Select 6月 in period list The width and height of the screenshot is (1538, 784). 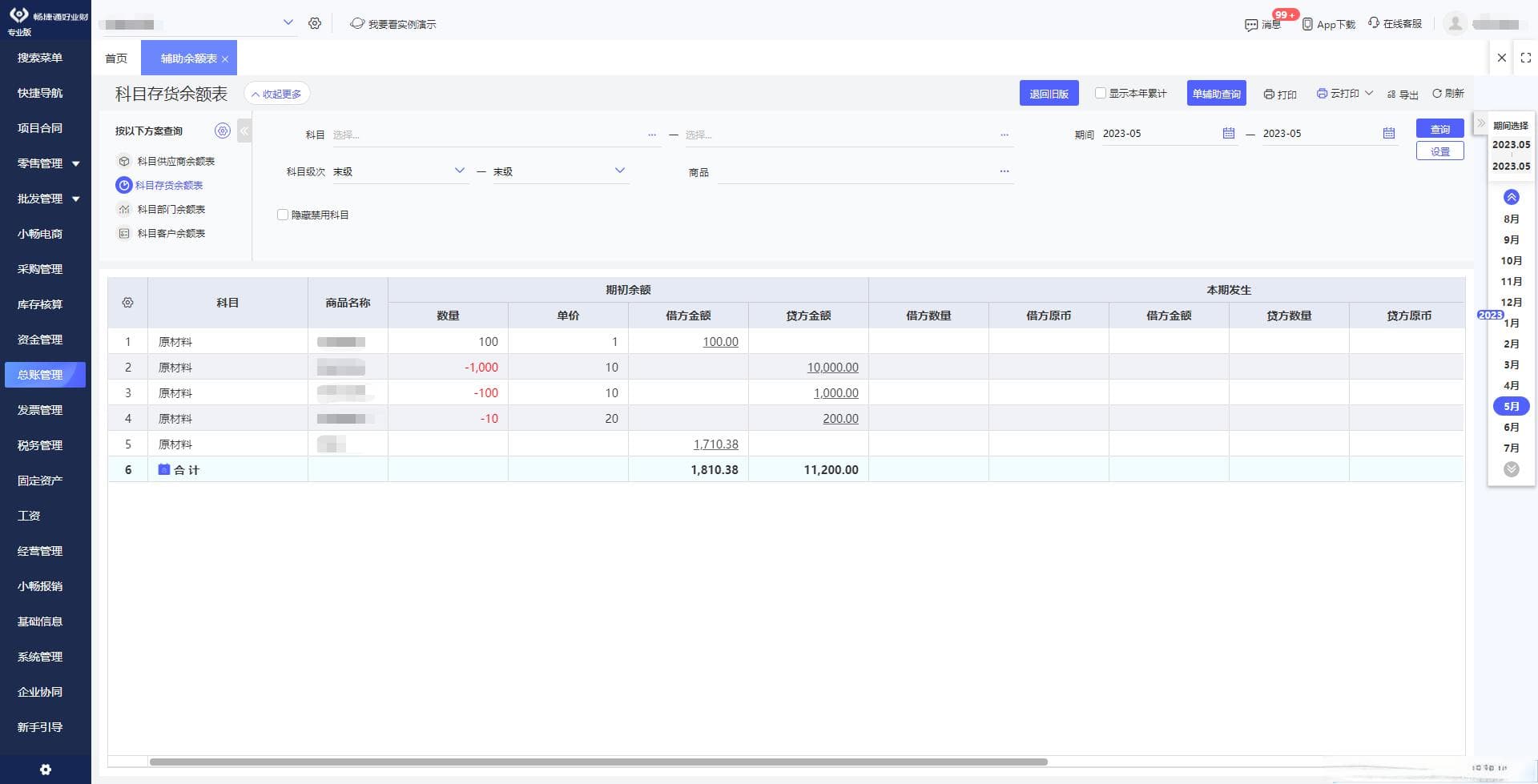(1512, 428)
